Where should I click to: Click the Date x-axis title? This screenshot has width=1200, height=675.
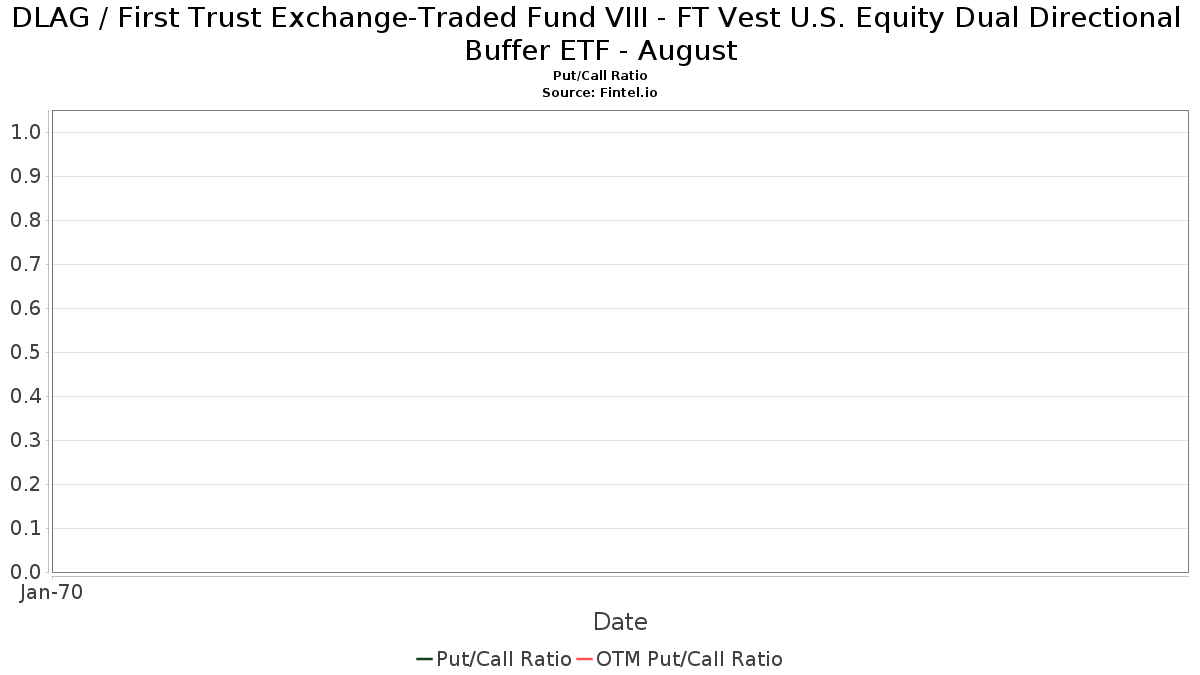coord(620,622)
